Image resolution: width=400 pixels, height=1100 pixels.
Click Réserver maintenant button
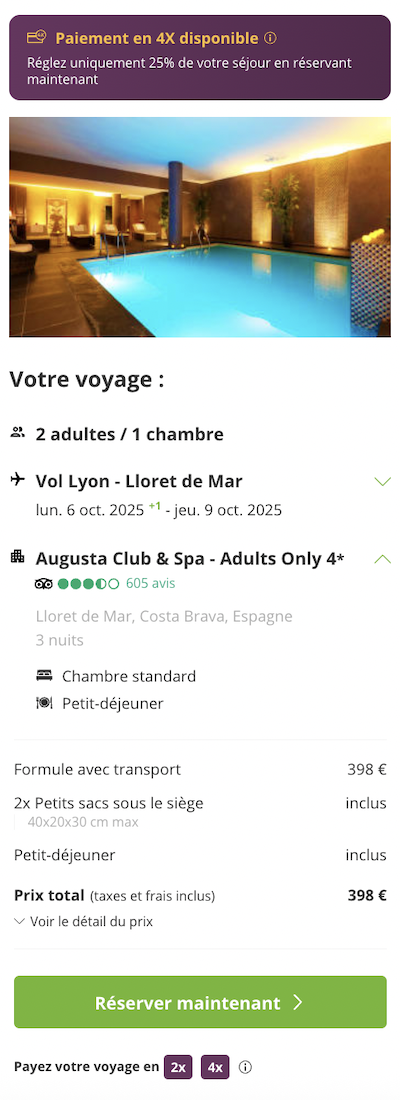200,1002
